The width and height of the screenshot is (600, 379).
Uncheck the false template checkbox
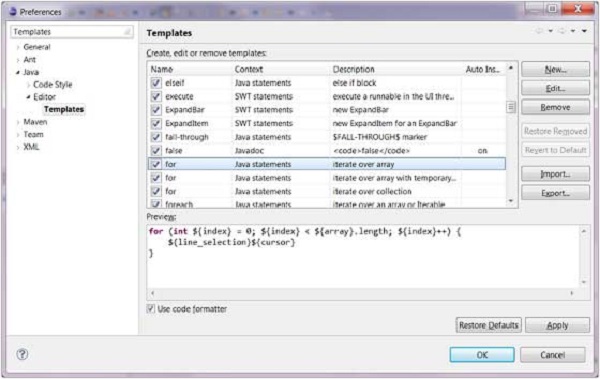(x=156, y=151)
